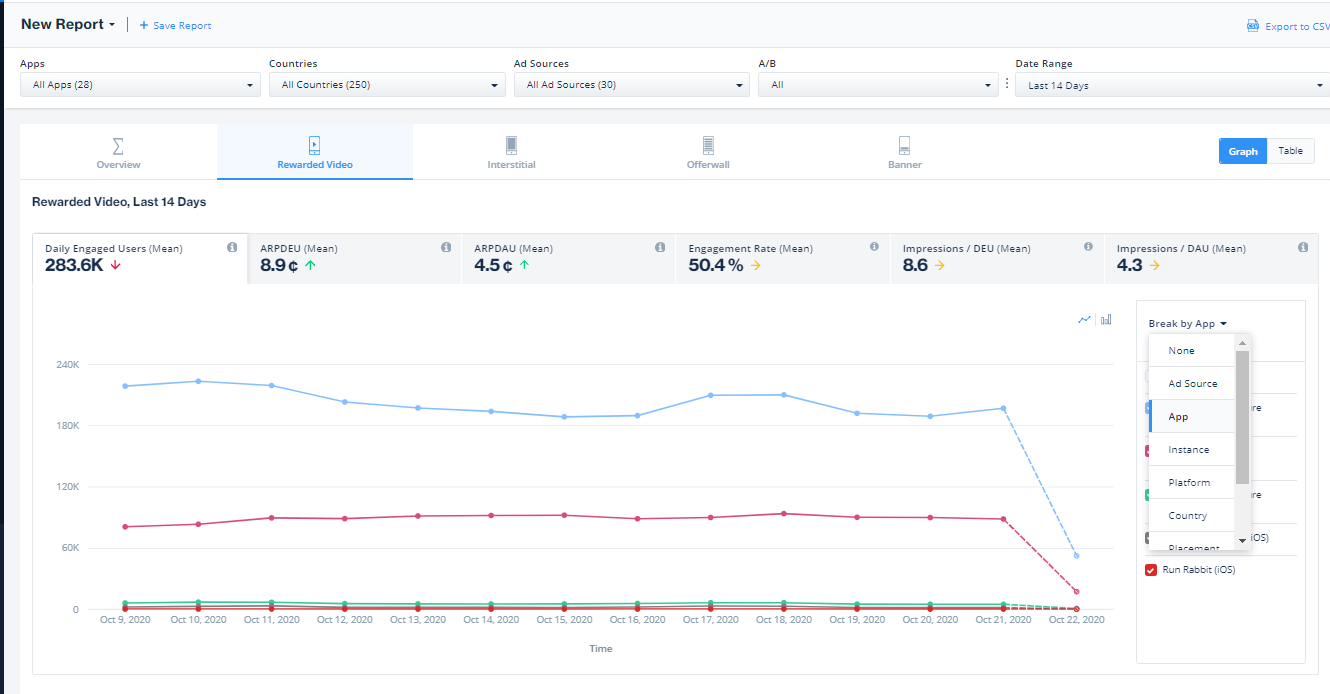The height and width of the screenshot is (694, 1330).
Task: Enable the Graph display toggle
Action: click(1242, 150)
